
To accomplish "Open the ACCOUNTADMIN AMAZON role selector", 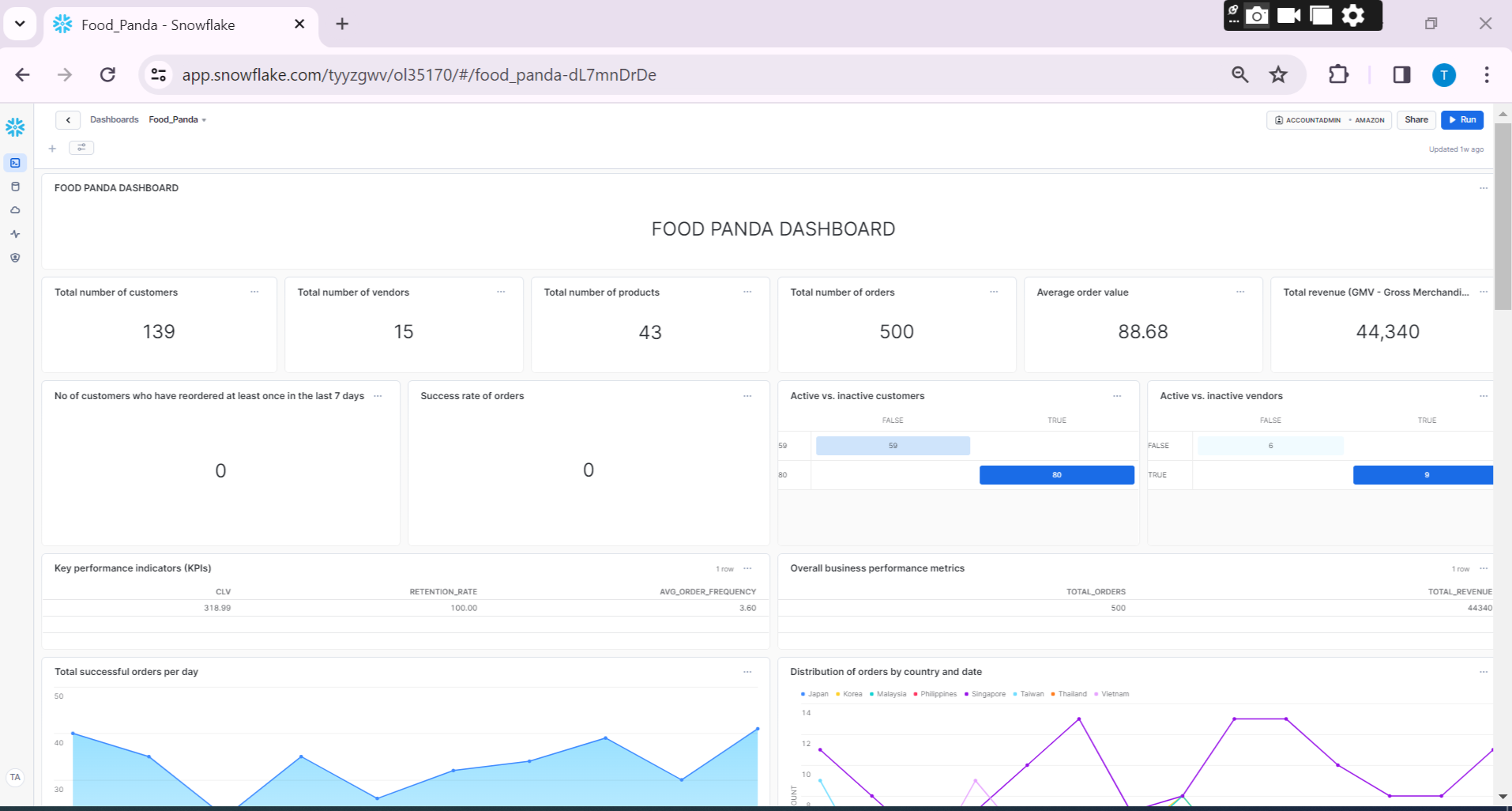I will coord(1329,120).
